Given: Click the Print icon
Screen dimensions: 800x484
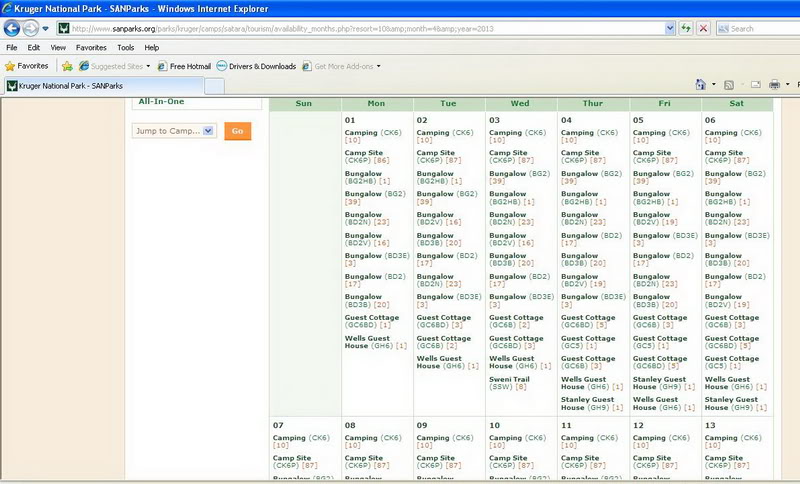Looking at the screenshot, I should (x=774, y=85).
